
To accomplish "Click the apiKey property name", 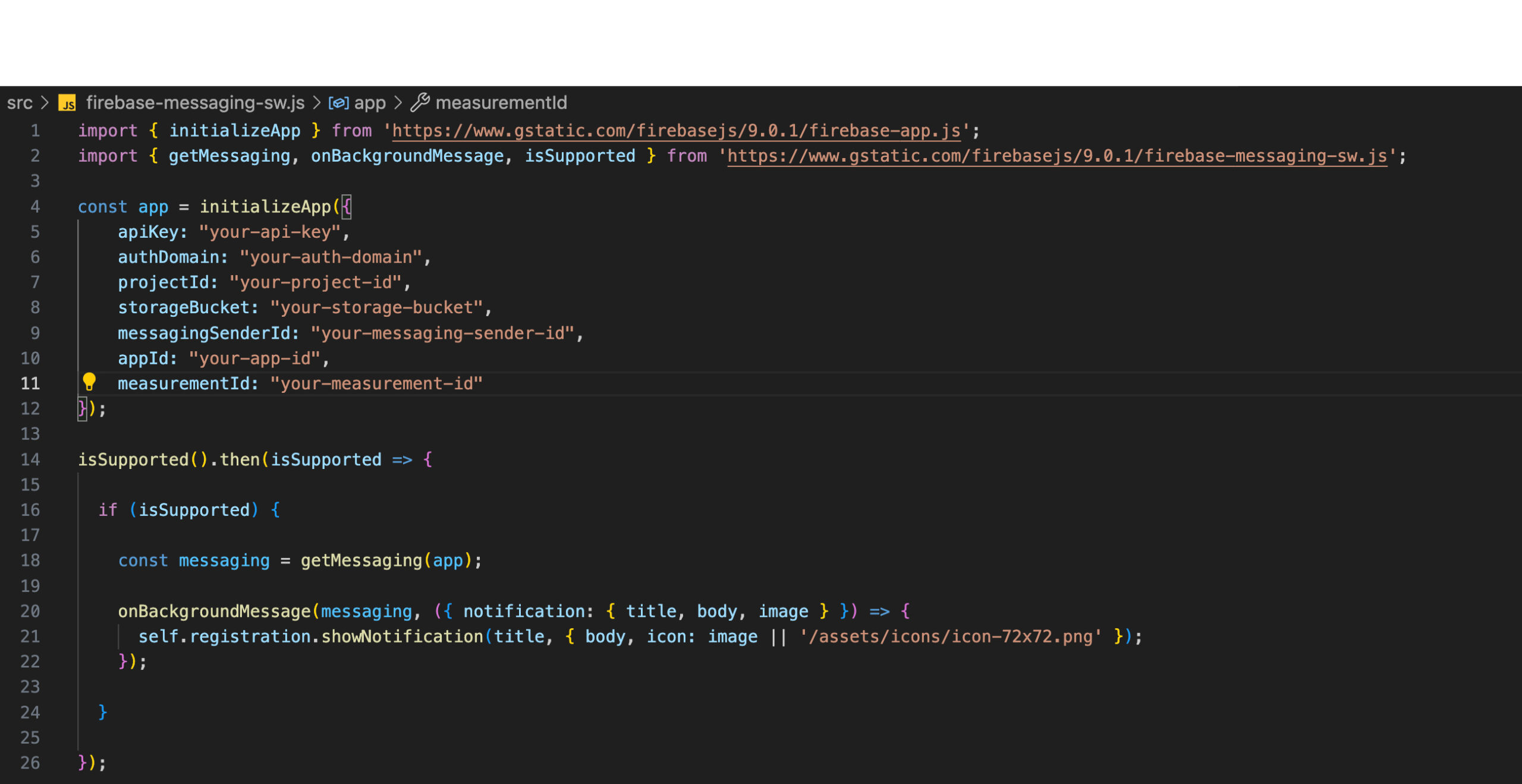I will pos(148,232).
